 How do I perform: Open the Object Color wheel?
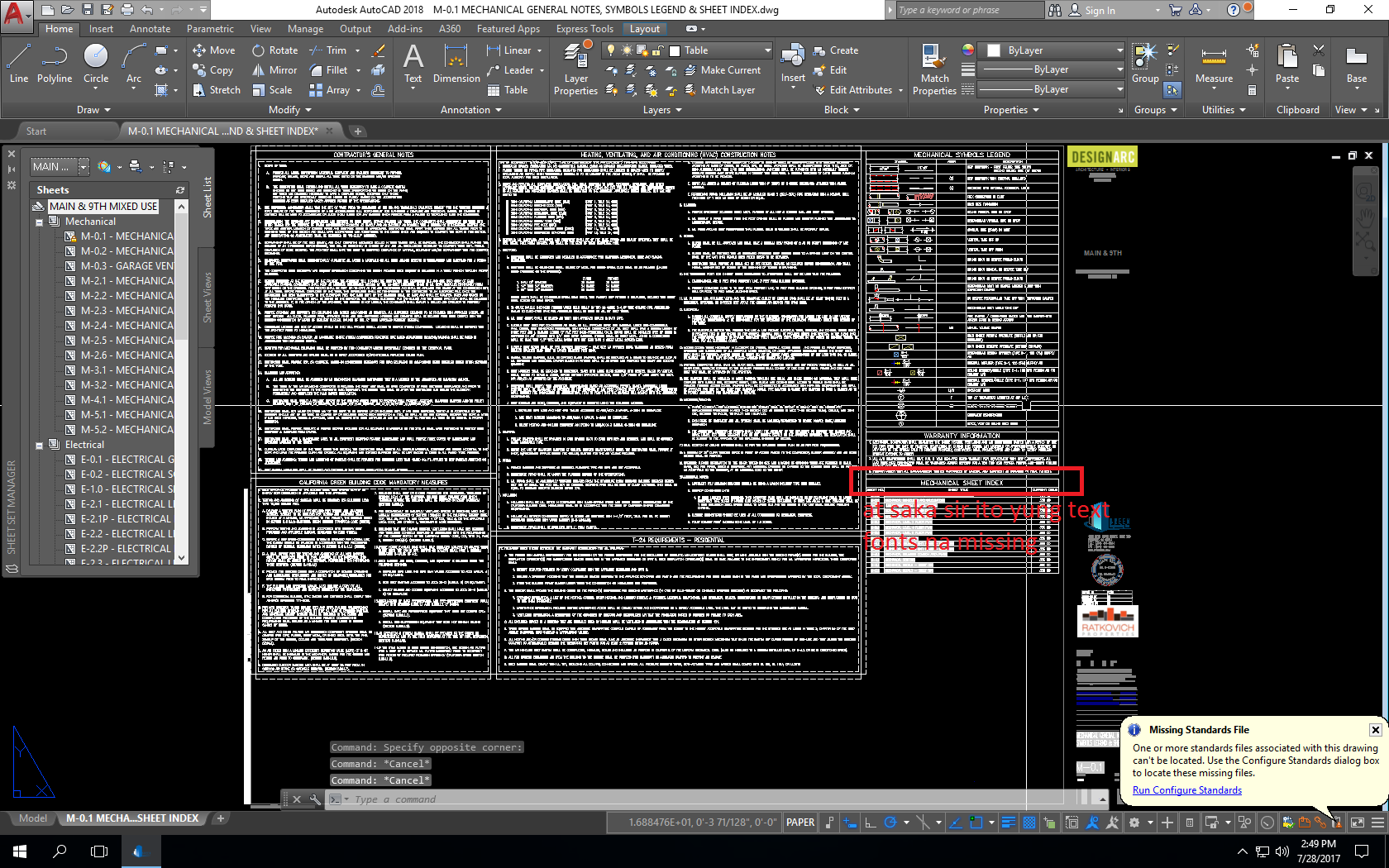pyautogui.click(x=968, y=50)
